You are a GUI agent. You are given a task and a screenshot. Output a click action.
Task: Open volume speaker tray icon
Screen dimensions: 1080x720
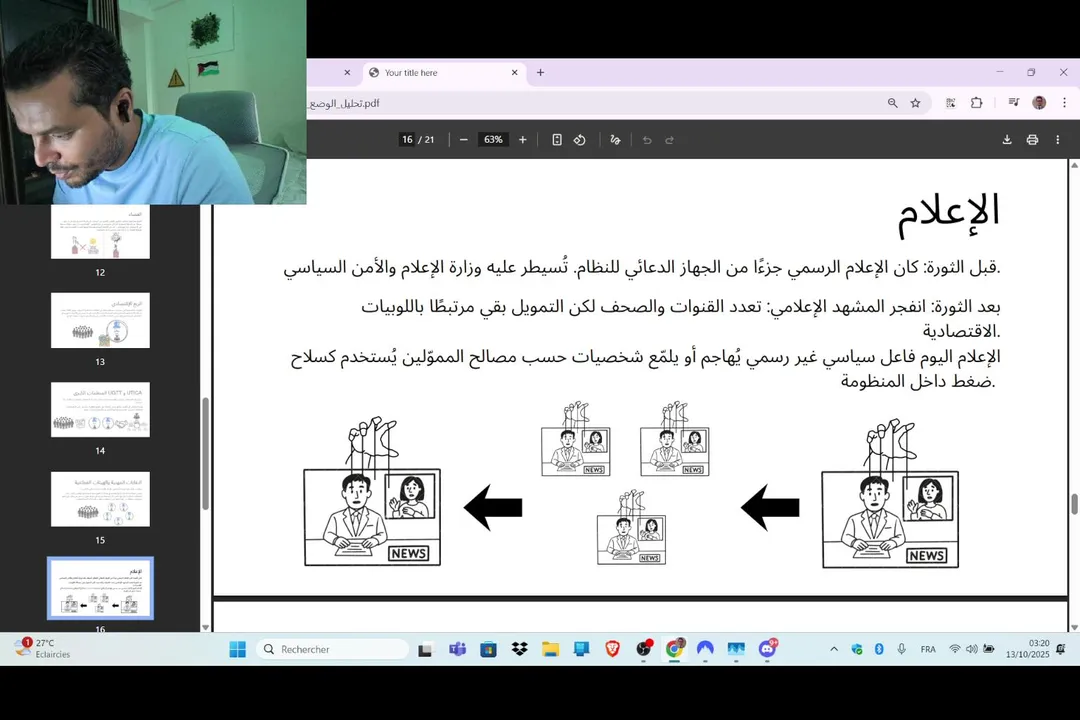pos(971,649)
